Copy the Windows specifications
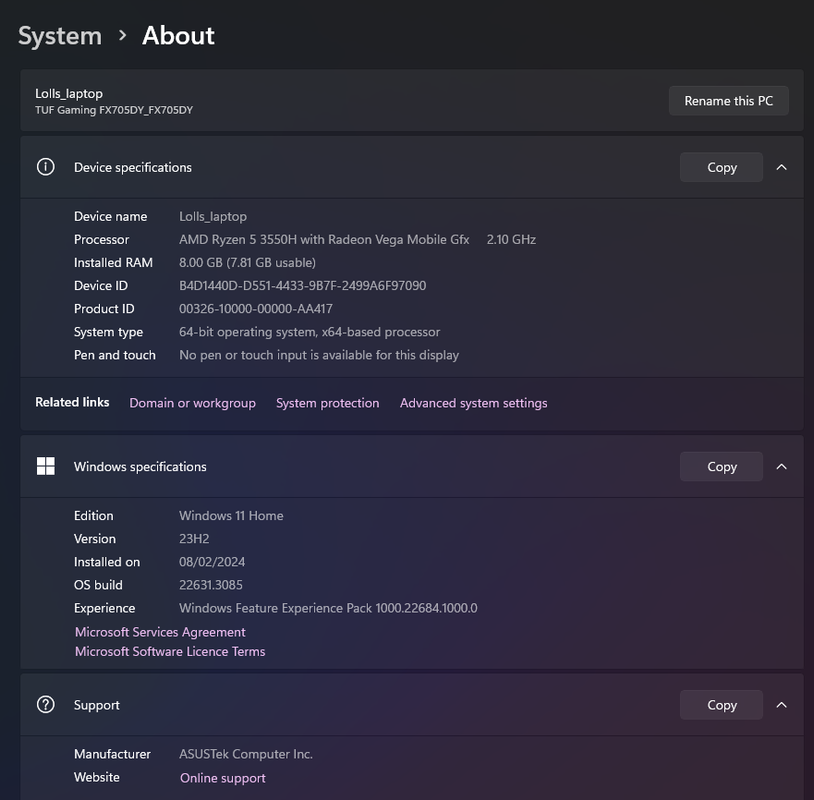 coord(721,466)
